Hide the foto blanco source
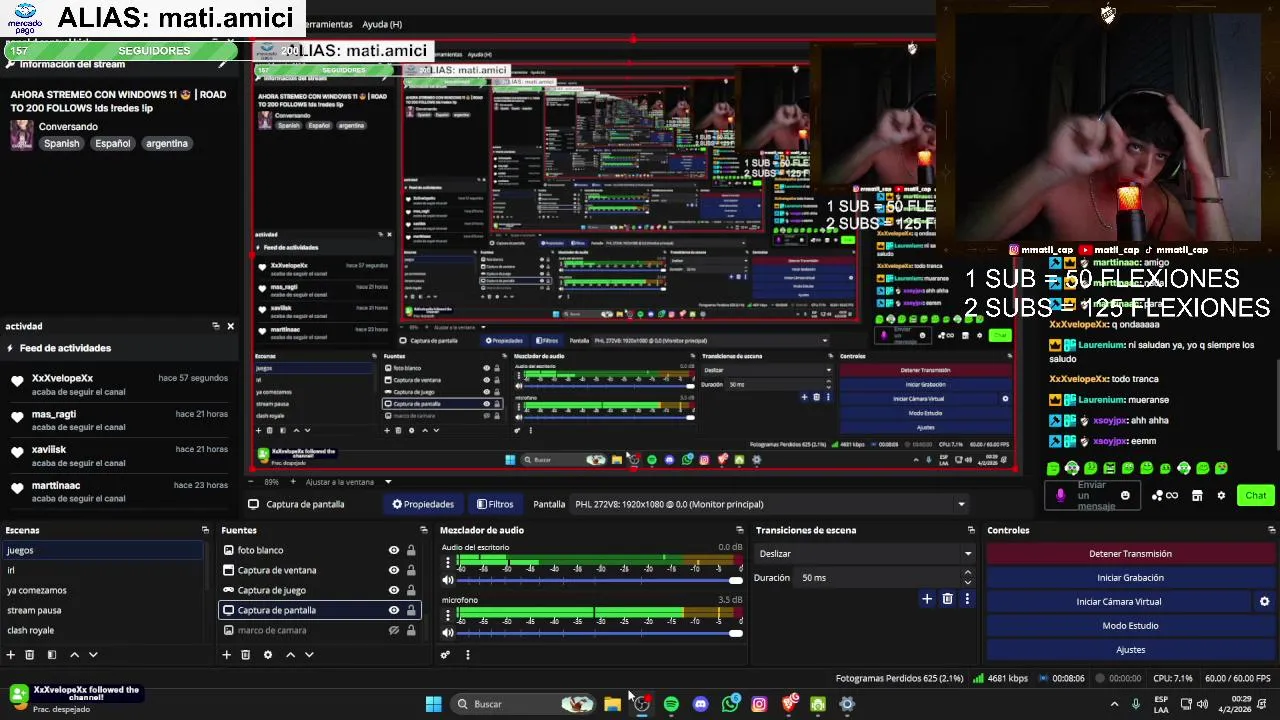Screen dimensions: 1280x720 [394, 550]
